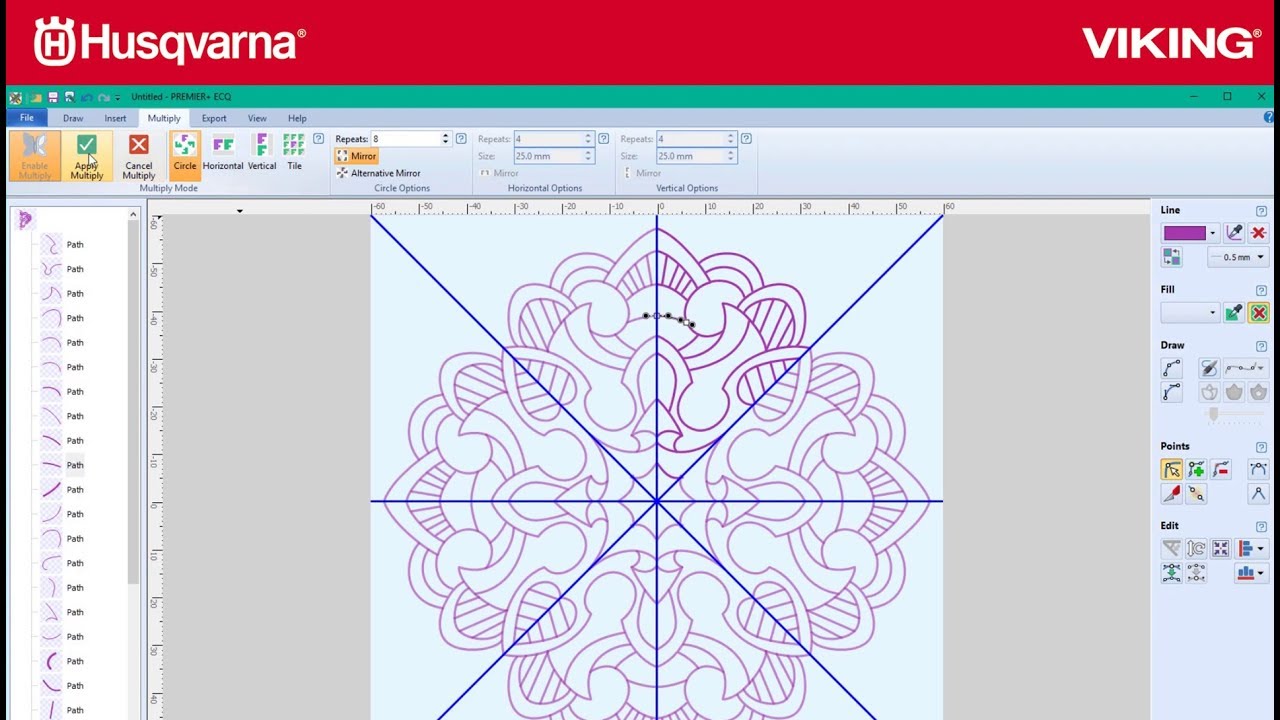This screenshot has width=1280, height=720.
Task: Click the insert points tool
Action: click(1196, 470)
